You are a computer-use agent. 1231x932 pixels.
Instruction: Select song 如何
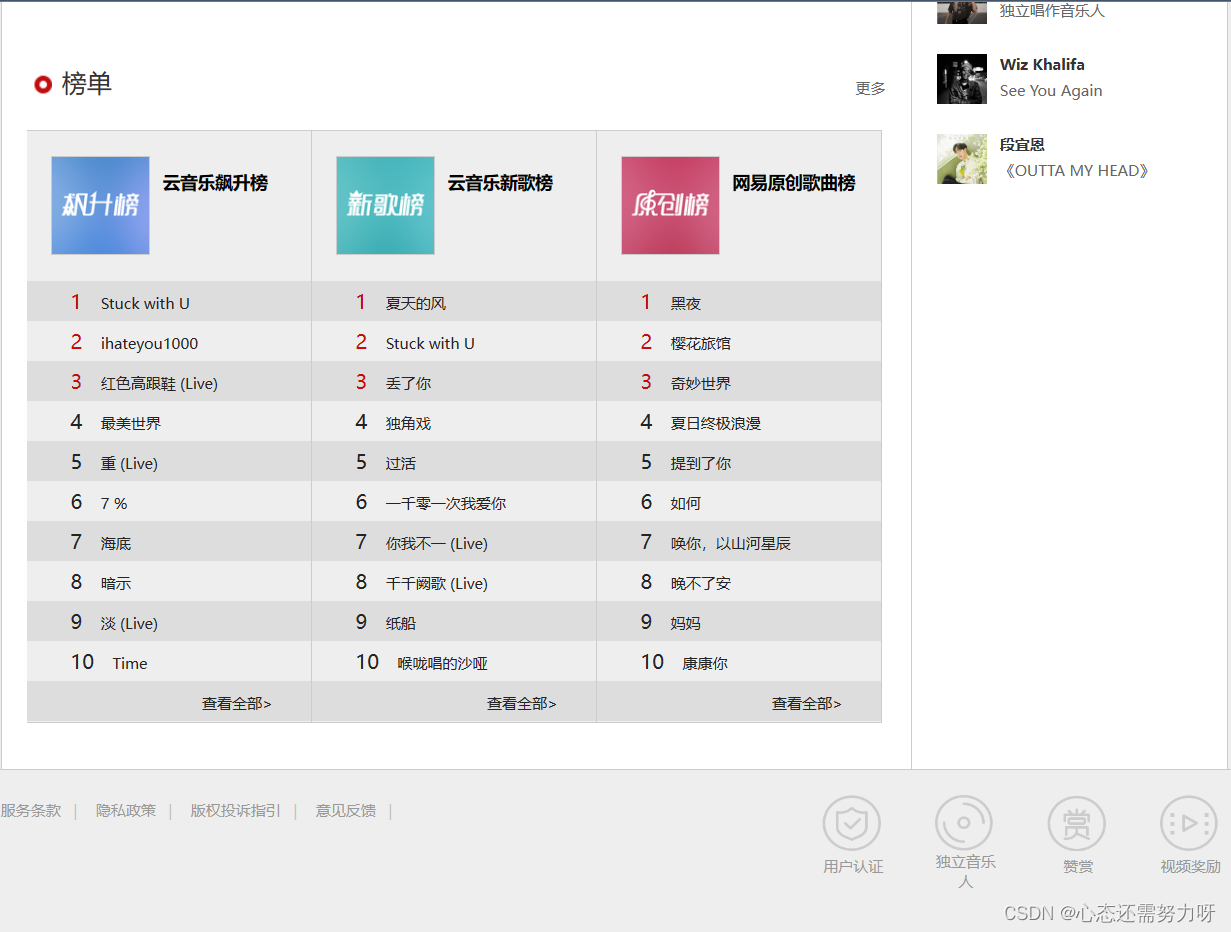coord(686,504)
